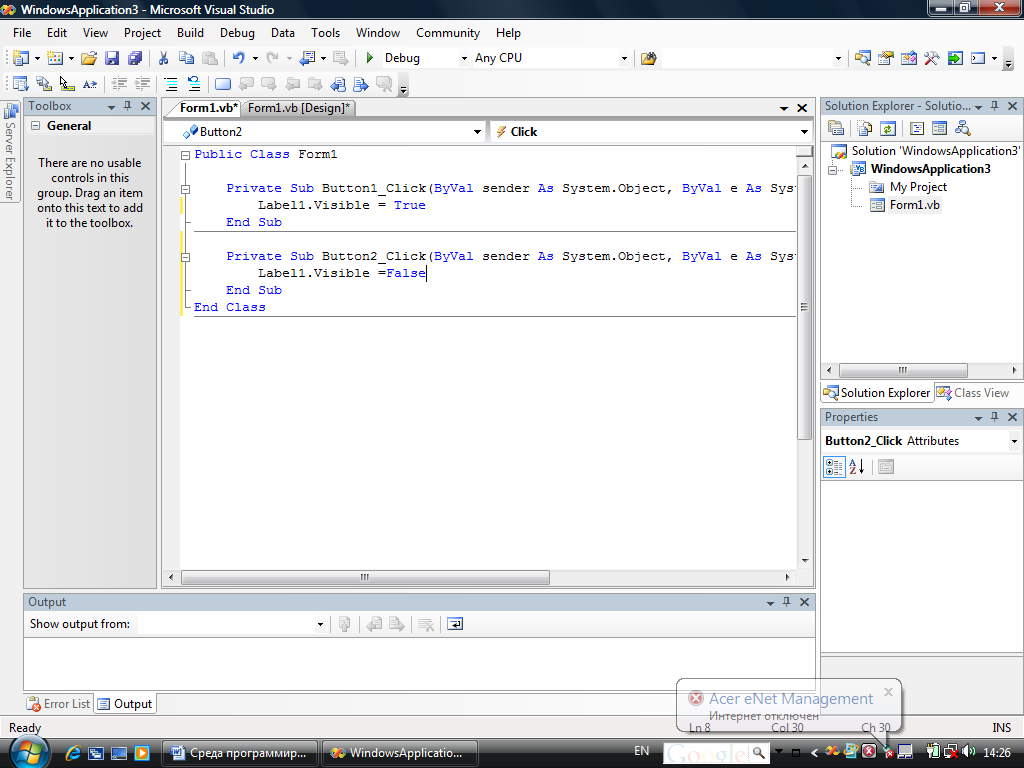Switch to the Error List tab
The width and height of the screenshot is (1024, 768).
pos(59,704)
